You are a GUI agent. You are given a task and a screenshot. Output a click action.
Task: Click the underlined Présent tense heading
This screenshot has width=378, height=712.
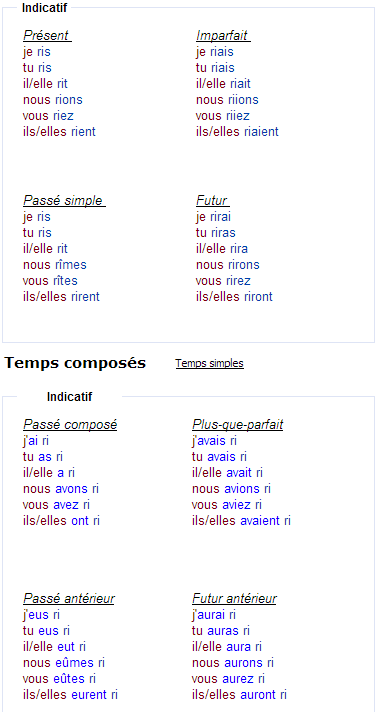click(x=47, y=35)
